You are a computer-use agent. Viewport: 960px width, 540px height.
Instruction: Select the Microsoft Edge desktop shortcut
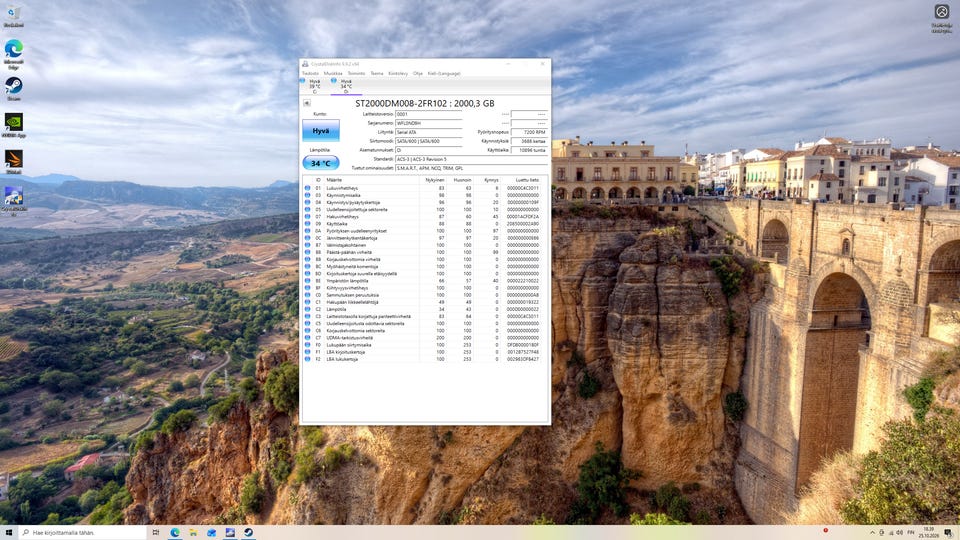tap(13, 54)
